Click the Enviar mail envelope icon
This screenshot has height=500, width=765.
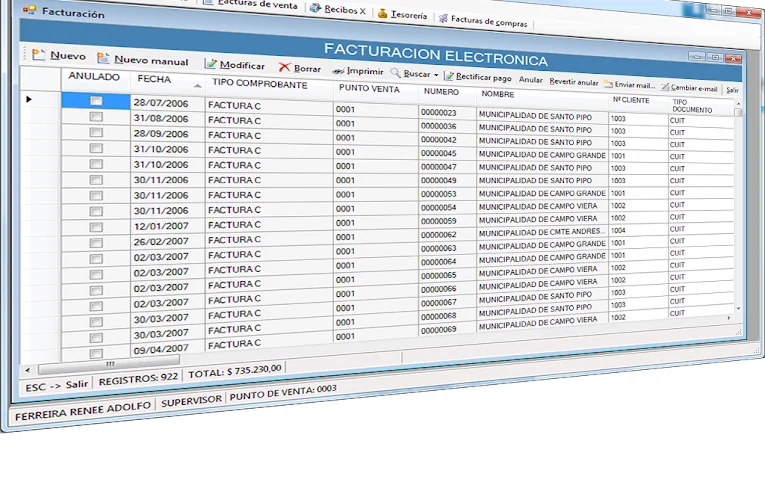pyautogui.click(x=608, y=84)
